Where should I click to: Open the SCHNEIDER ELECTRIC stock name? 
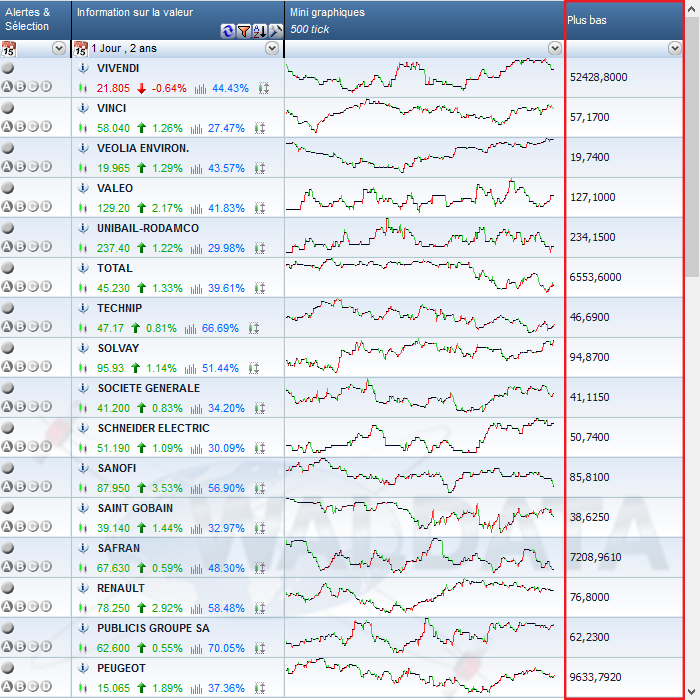[153, 428]
